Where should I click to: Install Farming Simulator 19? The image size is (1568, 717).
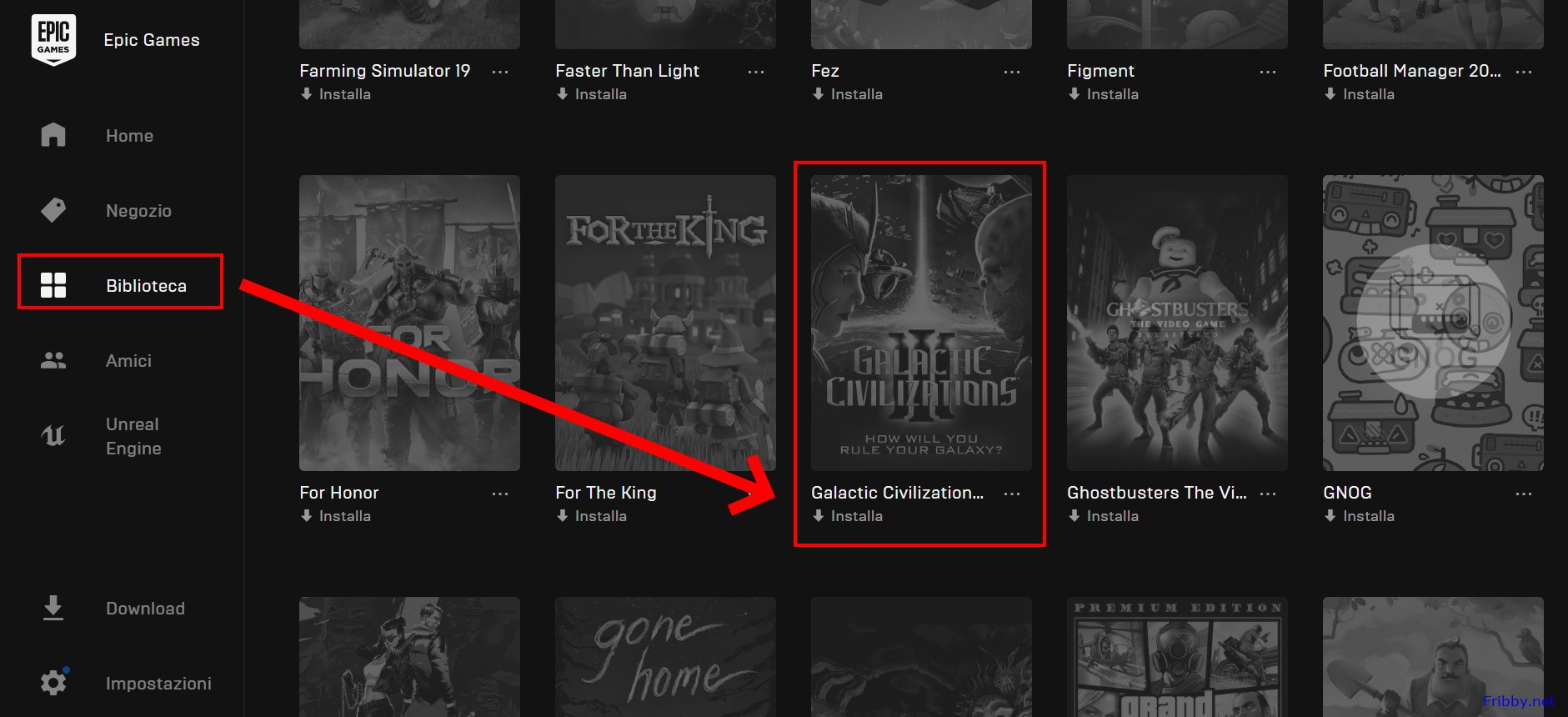(x=336, y=94)
